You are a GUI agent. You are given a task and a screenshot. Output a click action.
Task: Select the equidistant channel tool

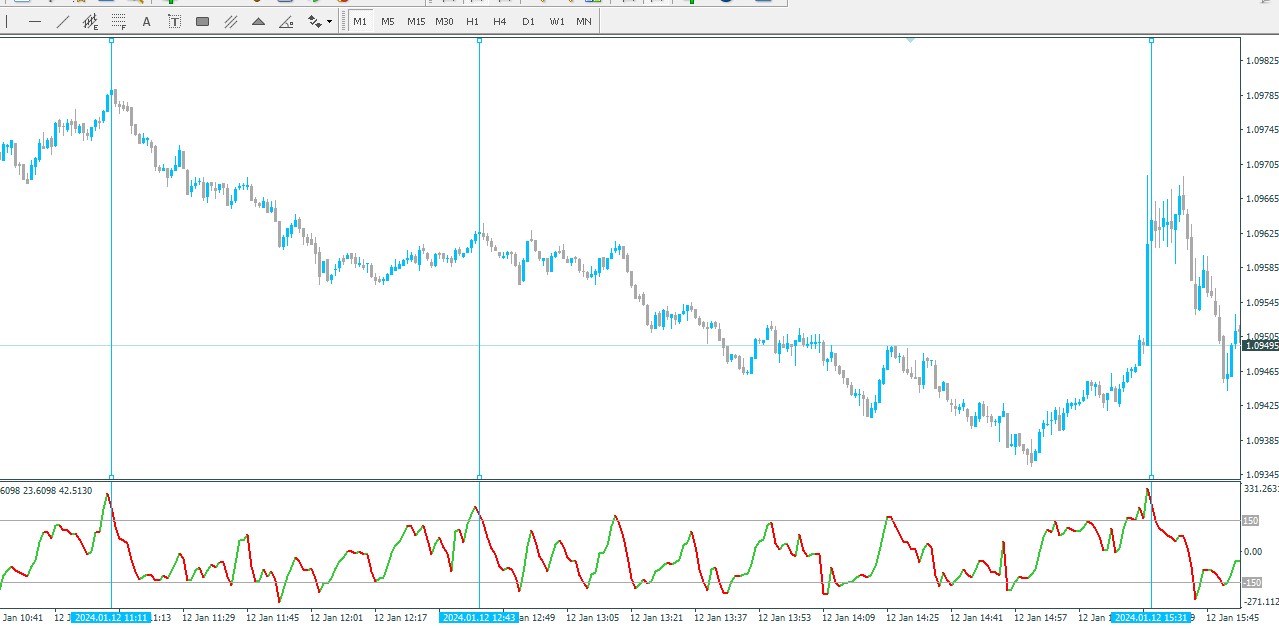tap(91, 21)
